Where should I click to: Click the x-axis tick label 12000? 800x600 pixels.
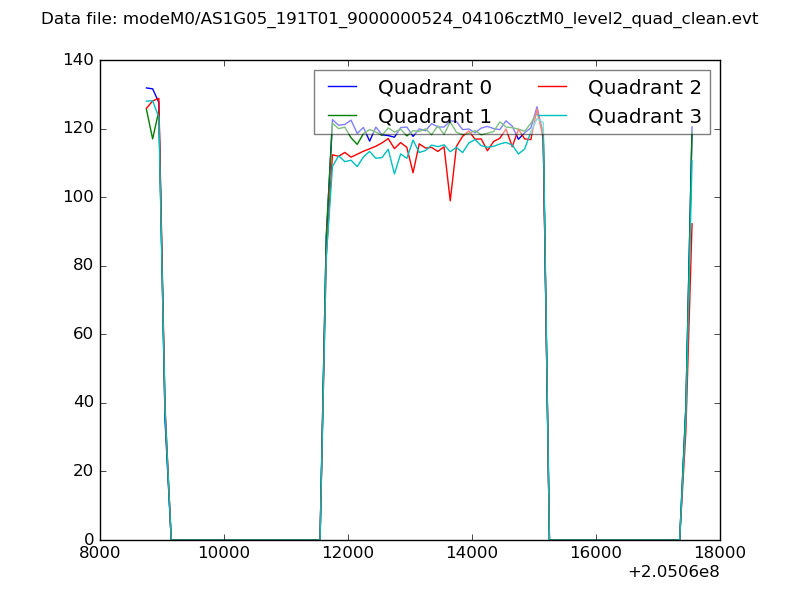(348, 554)
